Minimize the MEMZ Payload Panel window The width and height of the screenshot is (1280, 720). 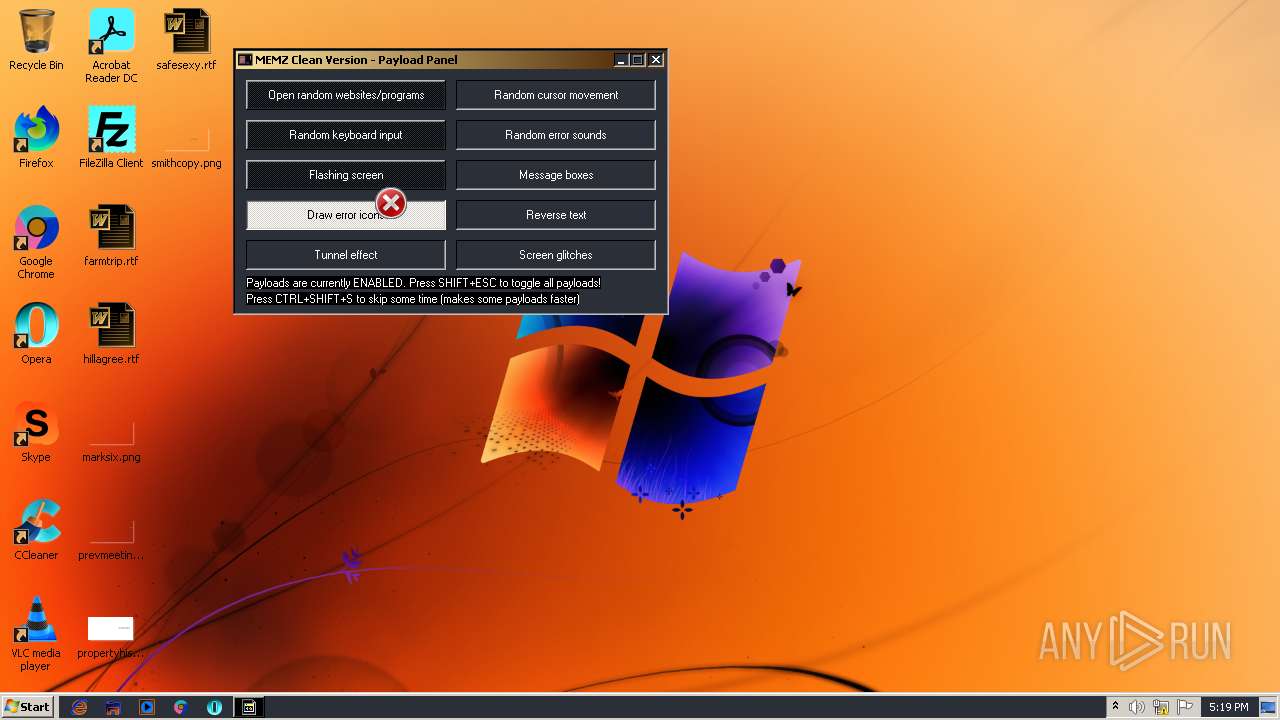pyautogui.click(x=621, y=60)
